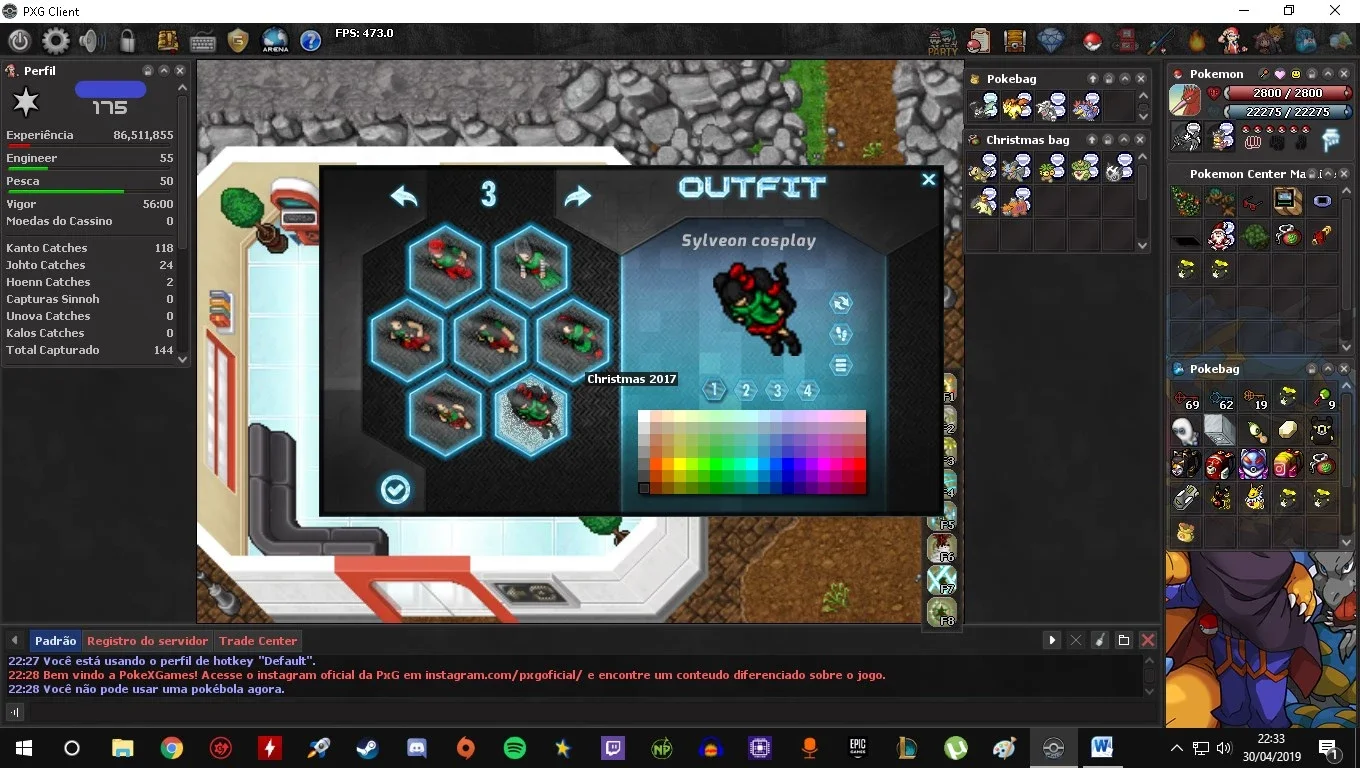Click the footprints icon beside the outfit preview
This screenshot has width=1360, height=768.
[841, 334]
